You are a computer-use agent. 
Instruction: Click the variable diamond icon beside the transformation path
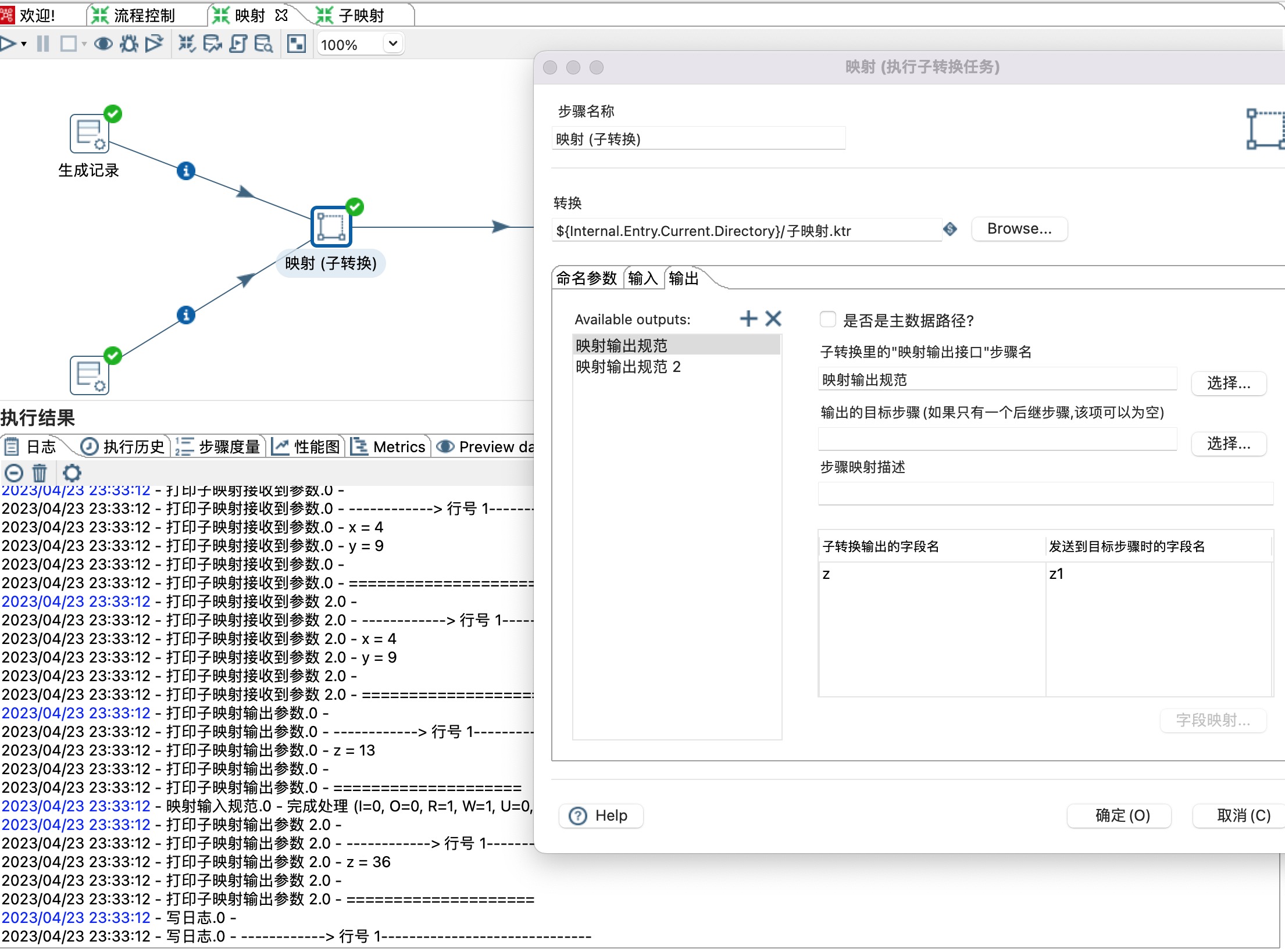(x=950, y=230)
